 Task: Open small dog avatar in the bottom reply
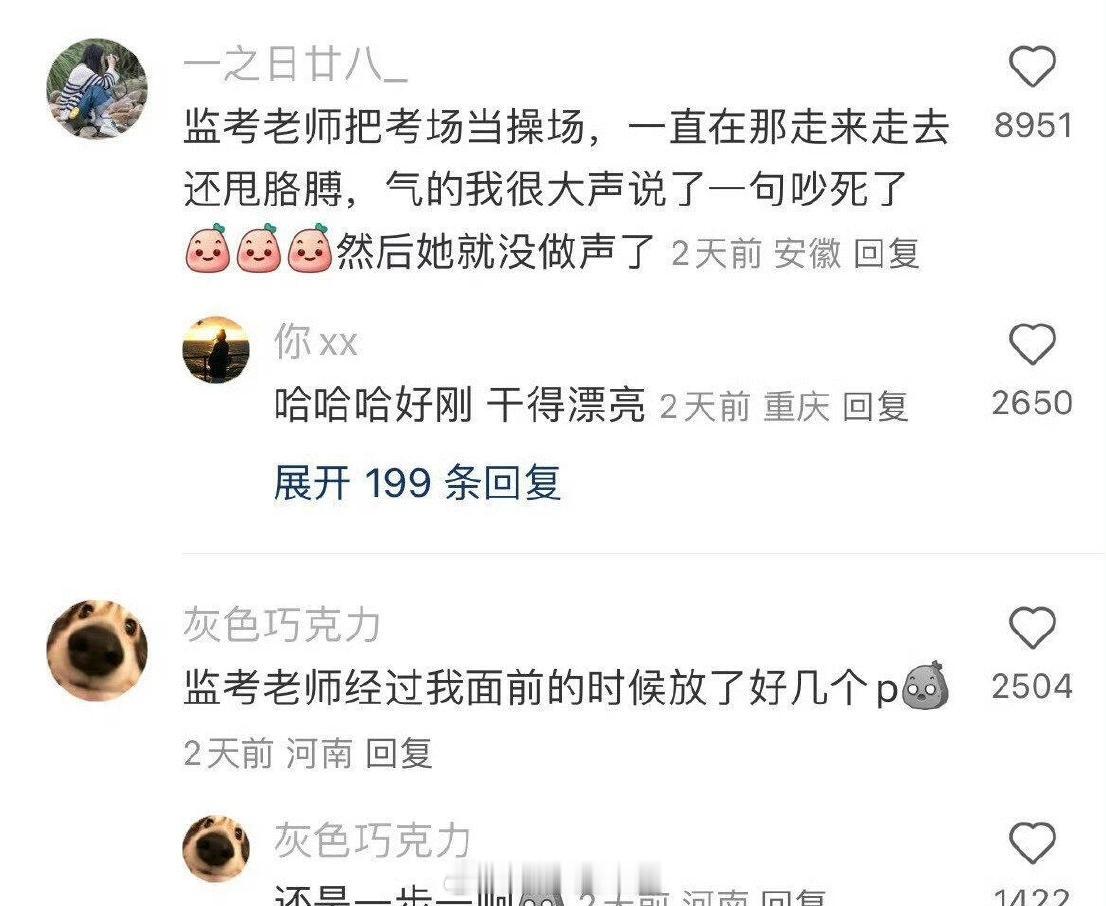click(216, 849)
